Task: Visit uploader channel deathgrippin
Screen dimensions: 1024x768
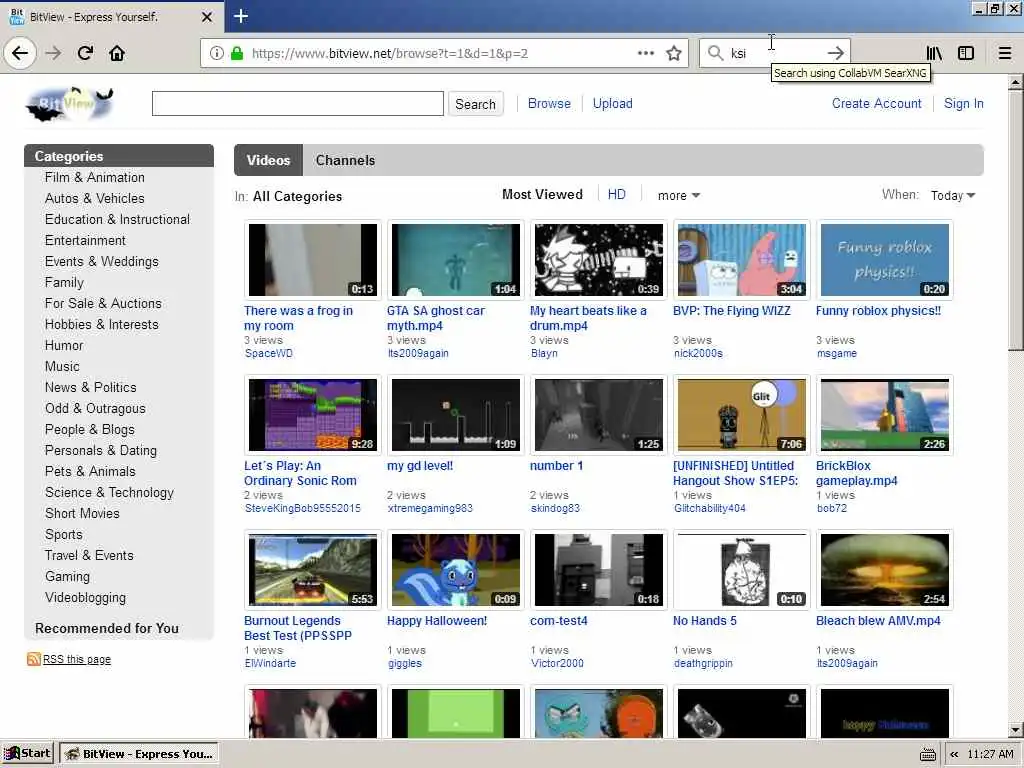Action: click(x=703, y=664)
